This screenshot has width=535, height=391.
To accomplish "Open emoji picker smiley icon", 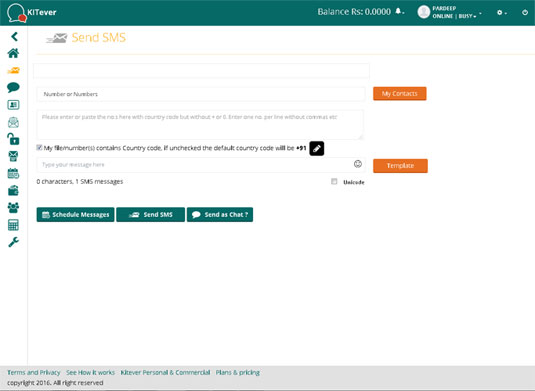I will point(358,164).
